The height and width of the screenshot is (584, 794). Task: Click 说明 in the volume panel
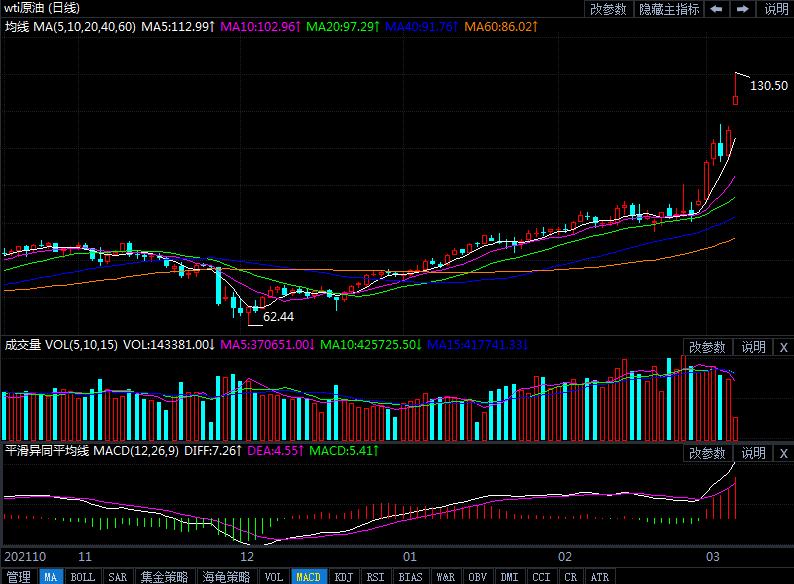(753, 347)
